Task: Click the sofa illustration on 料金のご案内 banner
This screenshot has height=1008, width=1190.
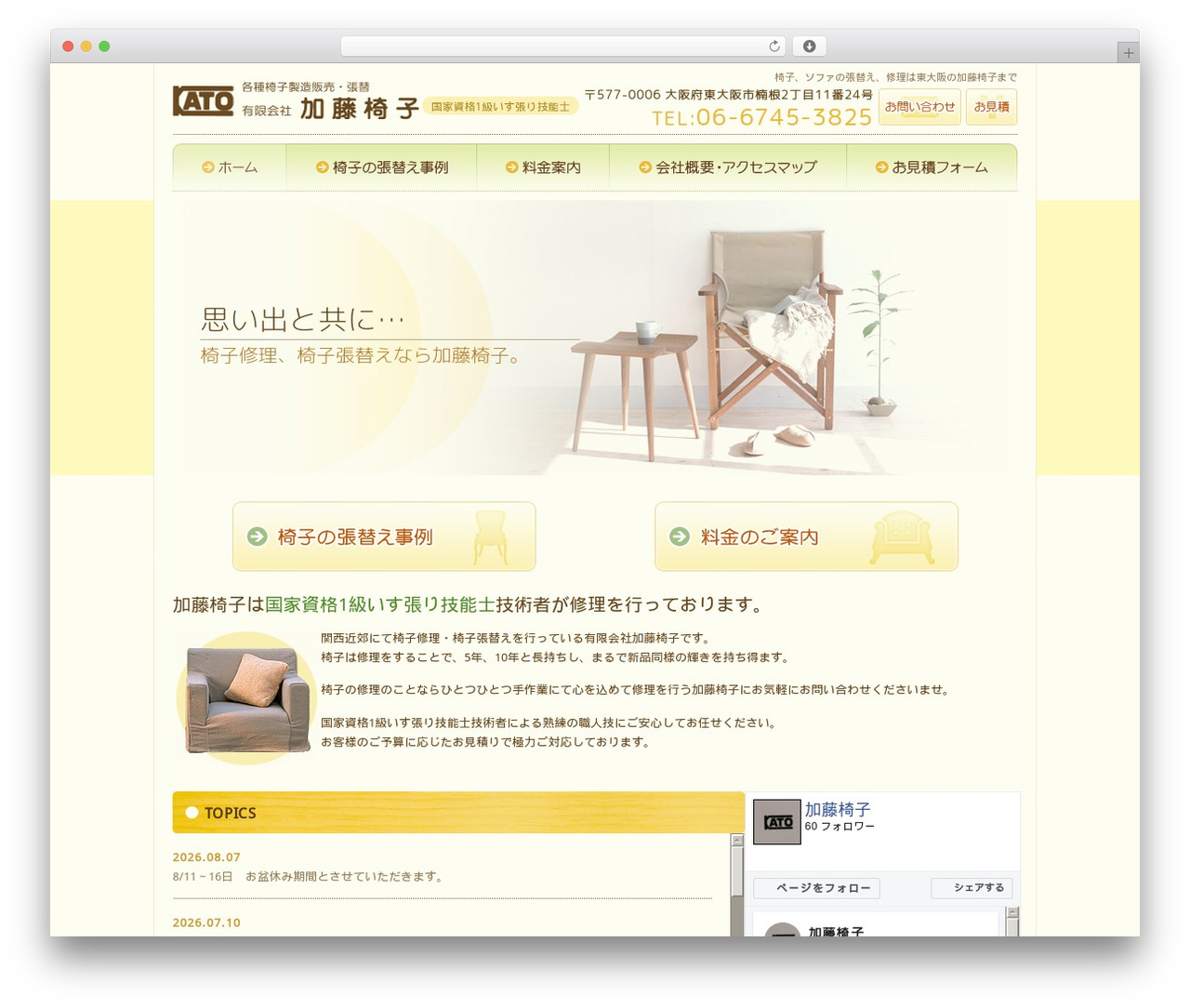Action: [x=903, y=537]
